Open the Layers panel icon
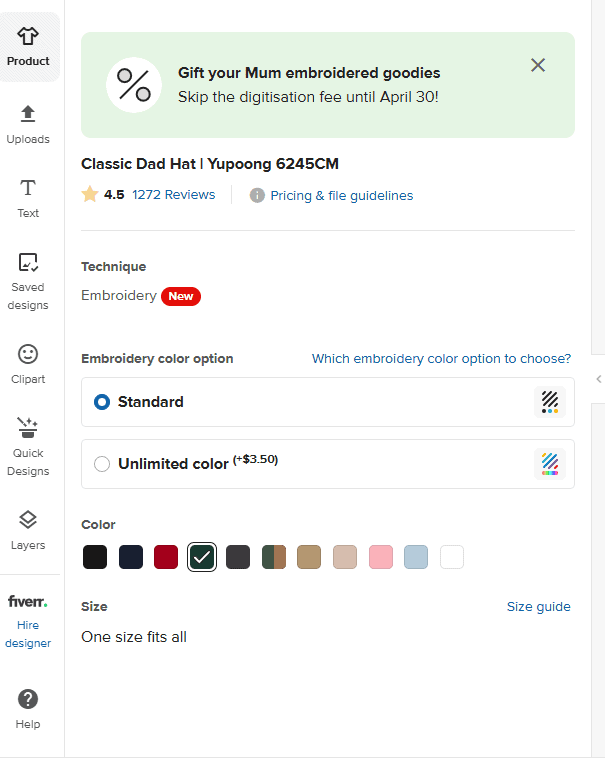 (28, 520)
